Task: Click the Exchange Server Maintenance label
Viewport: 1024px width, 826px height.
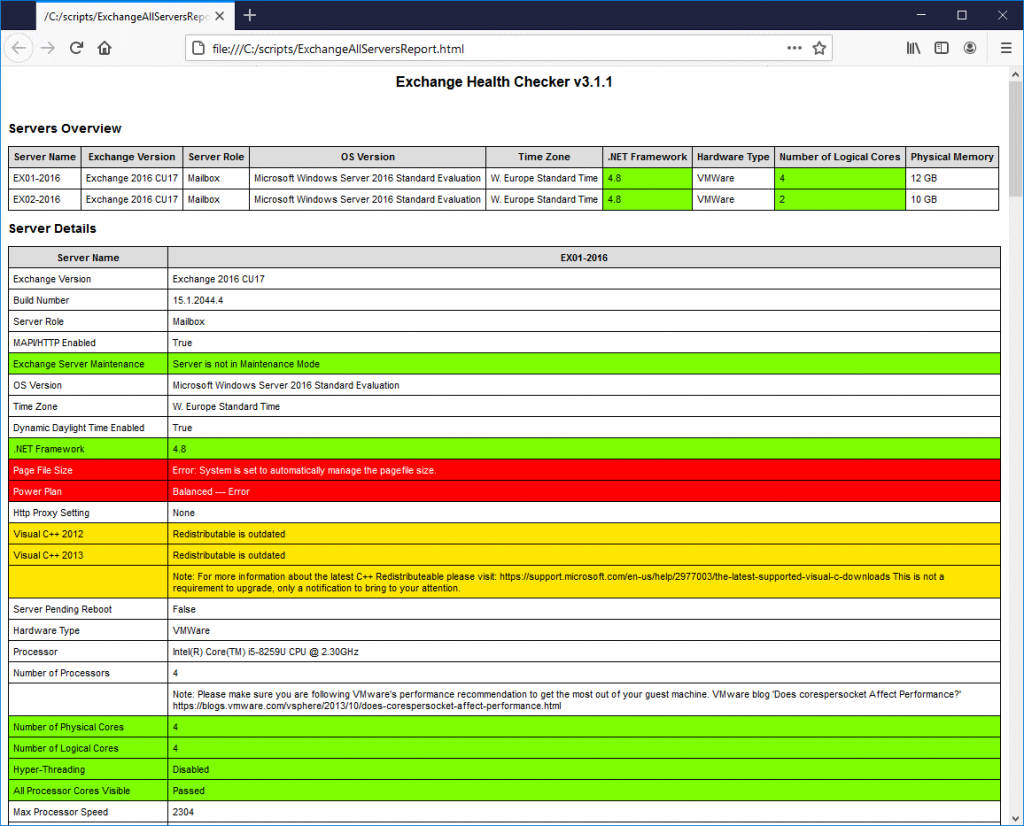Action: [78, 364]
